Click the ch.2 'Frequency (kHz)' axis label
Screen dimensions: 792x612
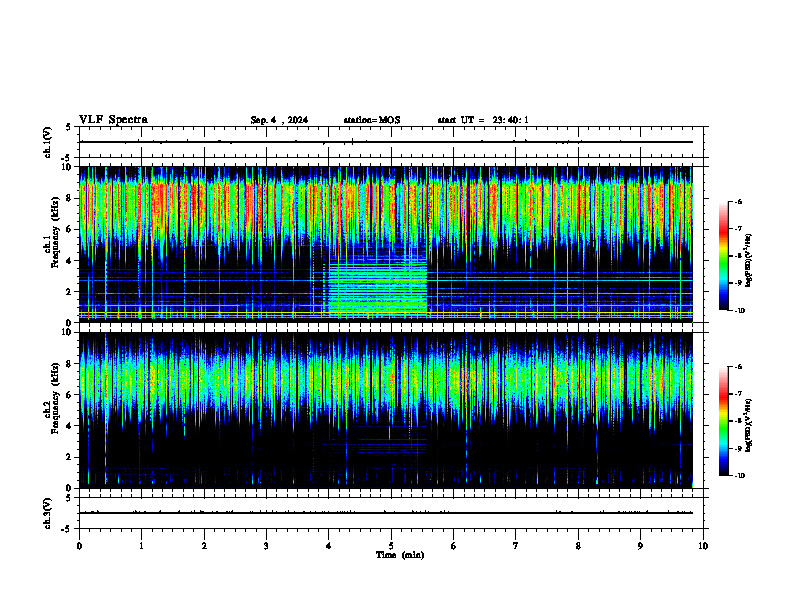coord(55,398)
